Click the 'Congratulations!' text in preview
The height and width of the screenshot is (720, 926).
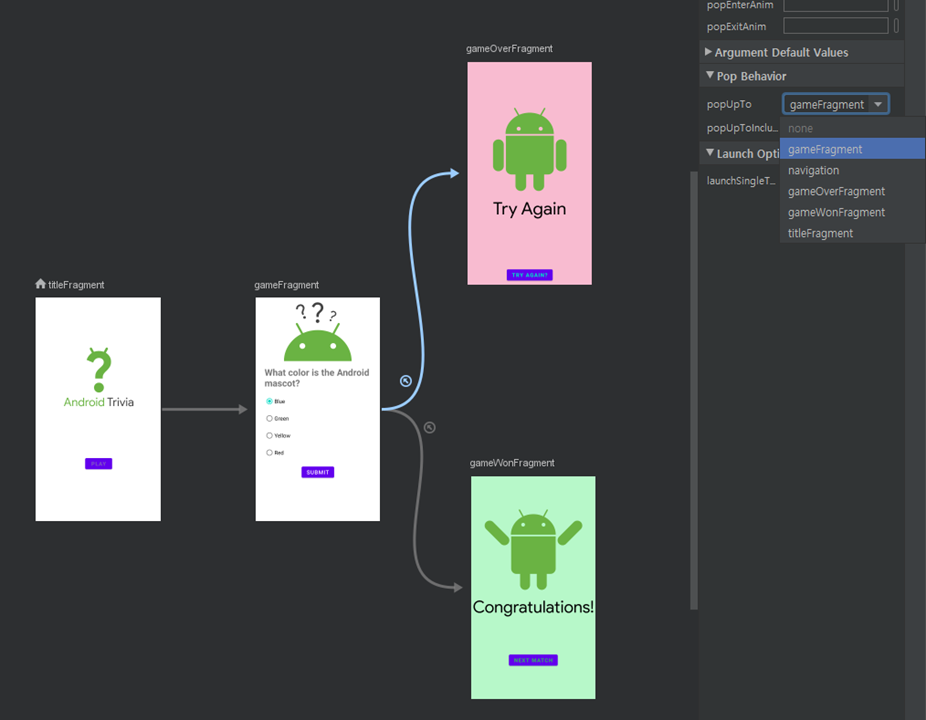533,607
